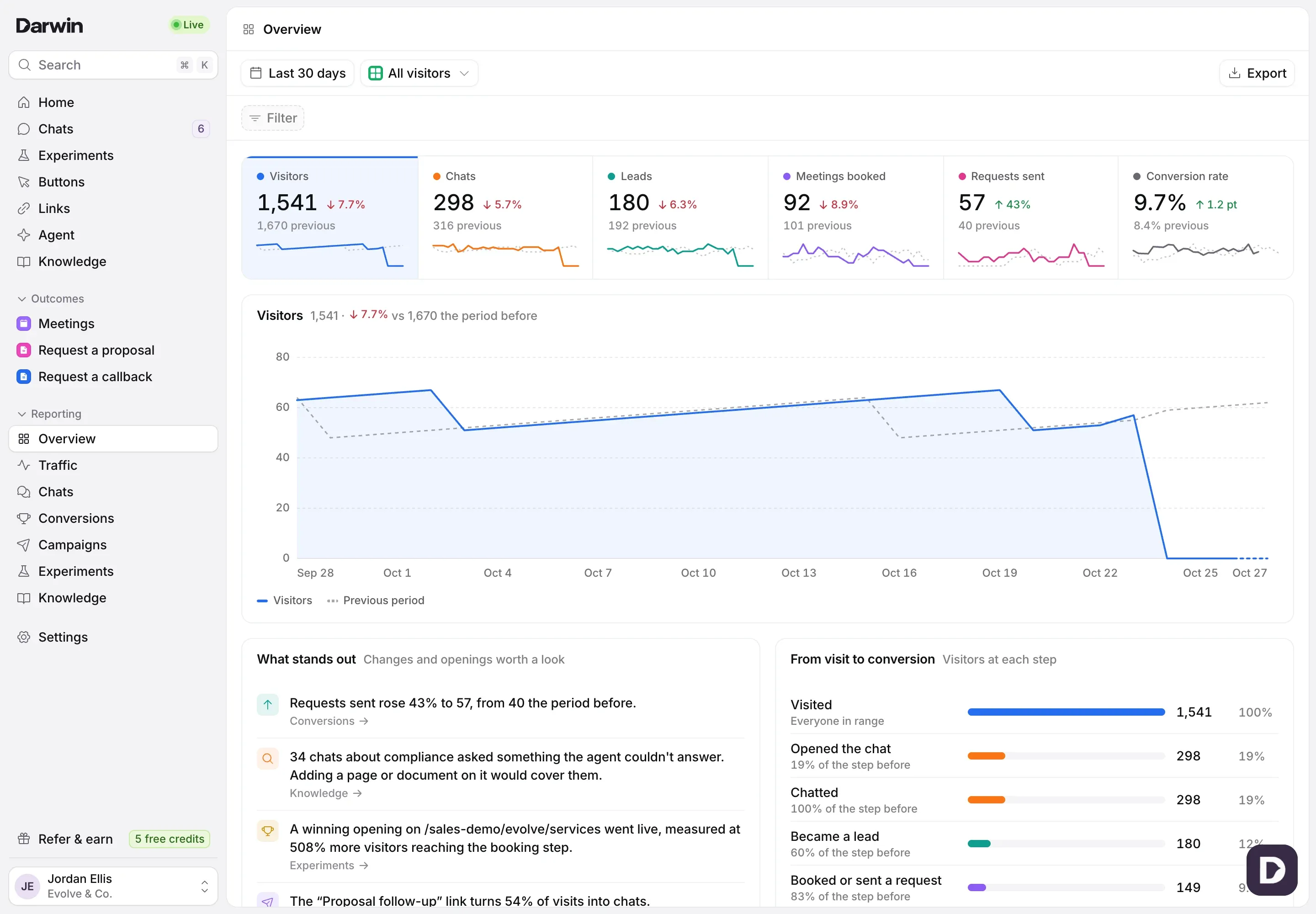1316x914 pixels.
Task: Follow the Knowledge arrow link in insights
Action: tap(326, 793)
